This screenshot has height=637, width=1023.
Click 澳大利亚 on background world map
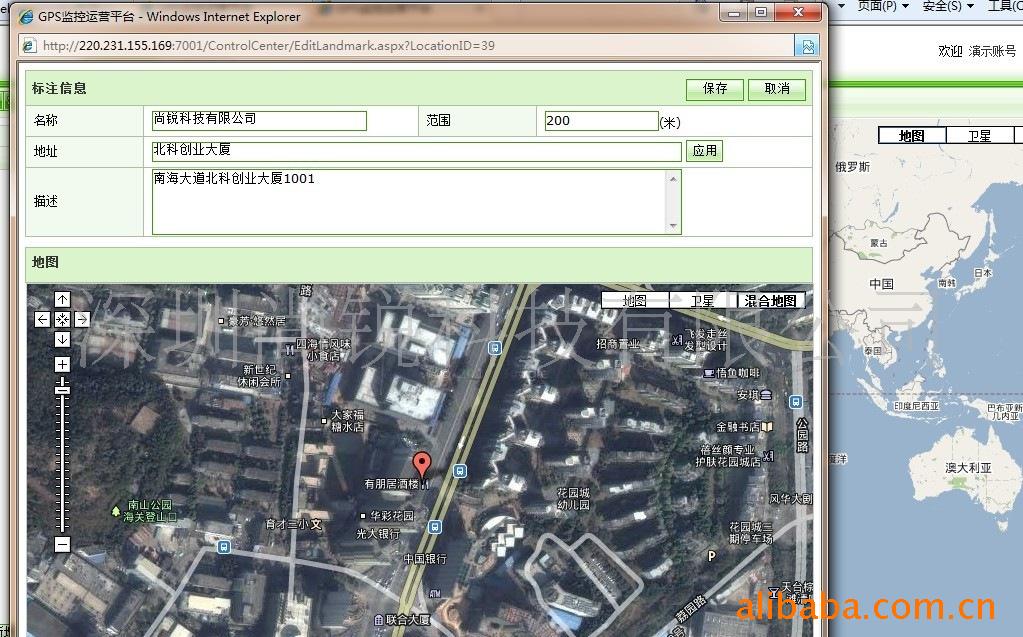pyautogui.click(x=968, y=467)
